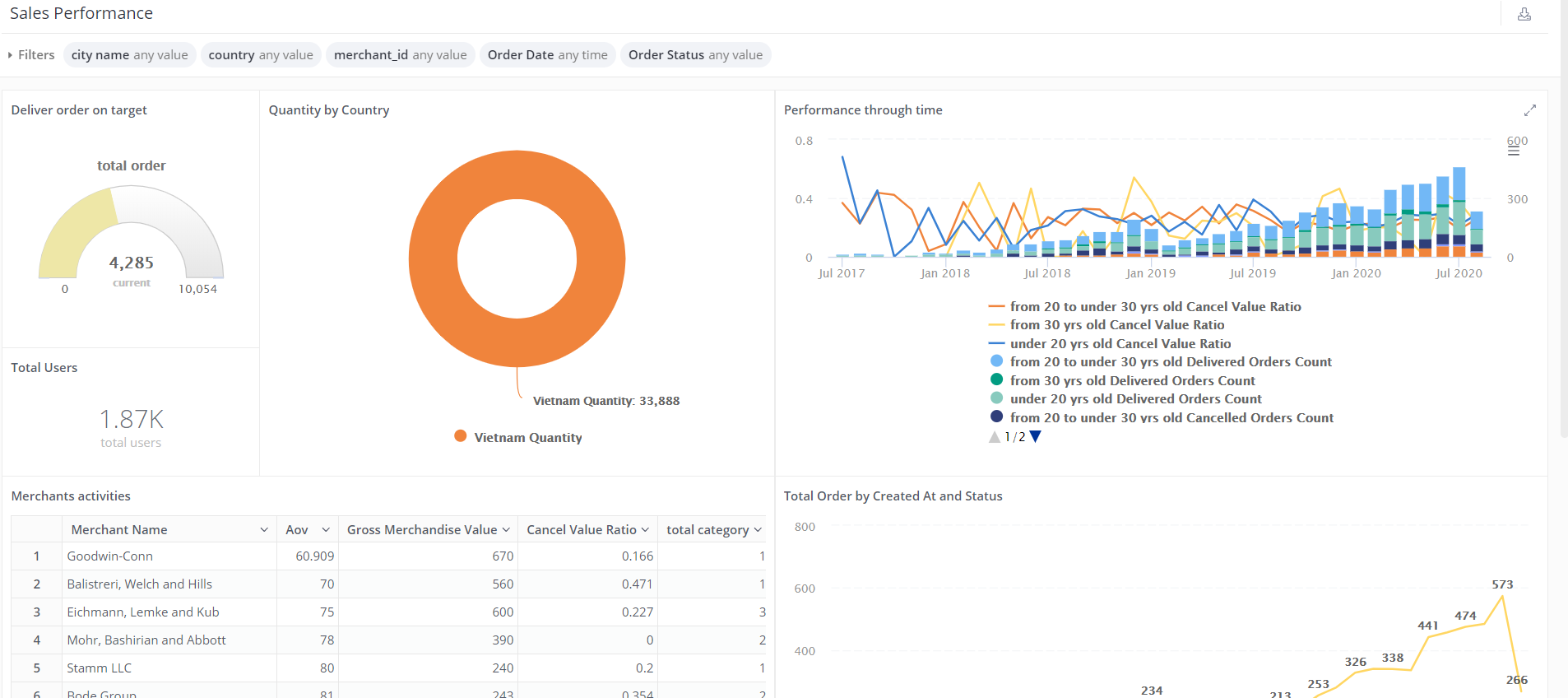
Task: Click the 'Merchants activities' panel title
Action: 71,496
